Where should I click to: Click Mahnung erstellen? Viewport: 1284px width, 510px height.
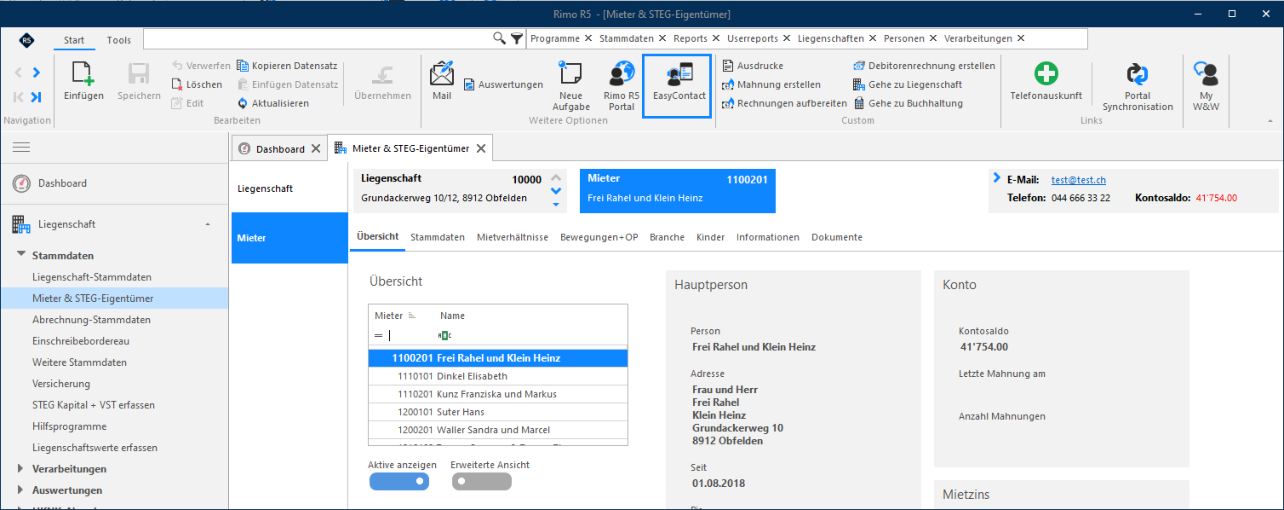pyautogui.click(x=771, y=85)
